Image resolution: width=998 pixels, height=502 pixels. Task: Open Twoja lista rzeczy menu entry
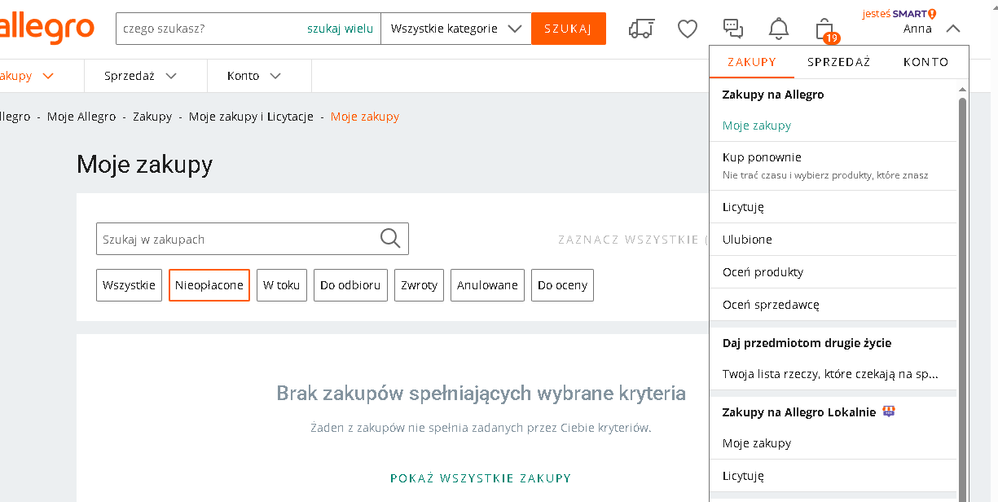pos(834,373)
